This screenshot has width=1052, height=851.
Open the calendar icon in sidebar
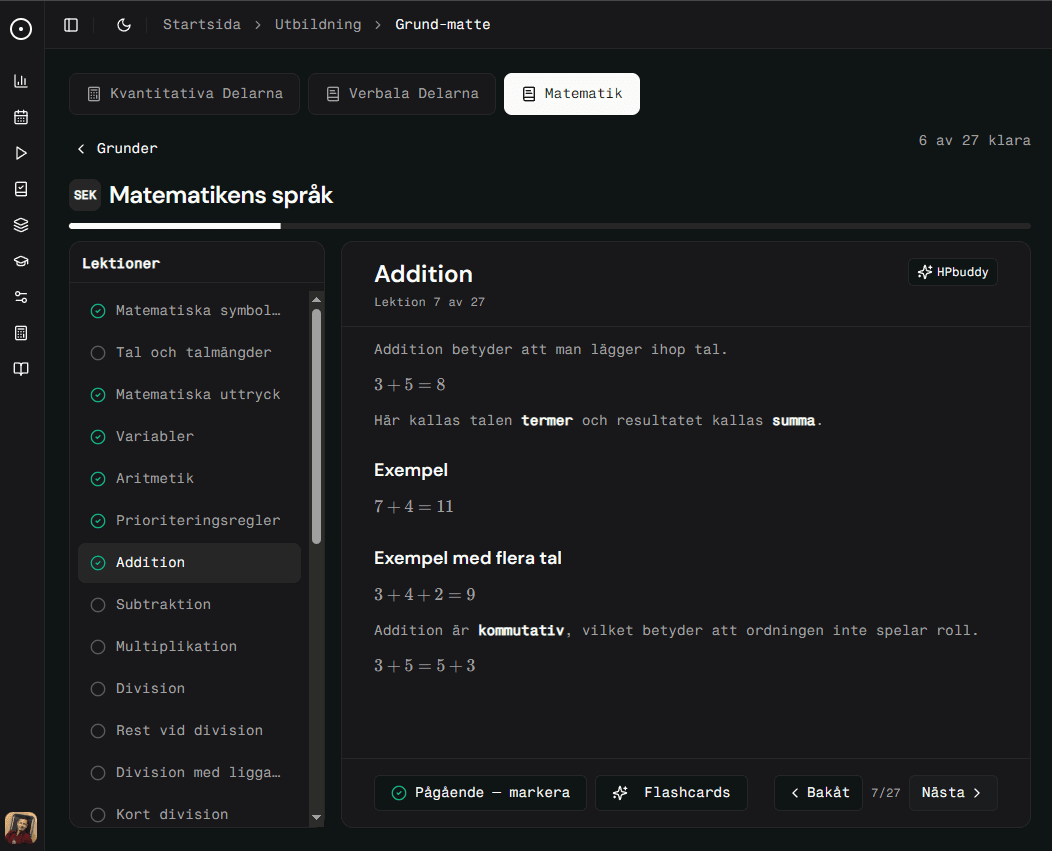(21, 117)
